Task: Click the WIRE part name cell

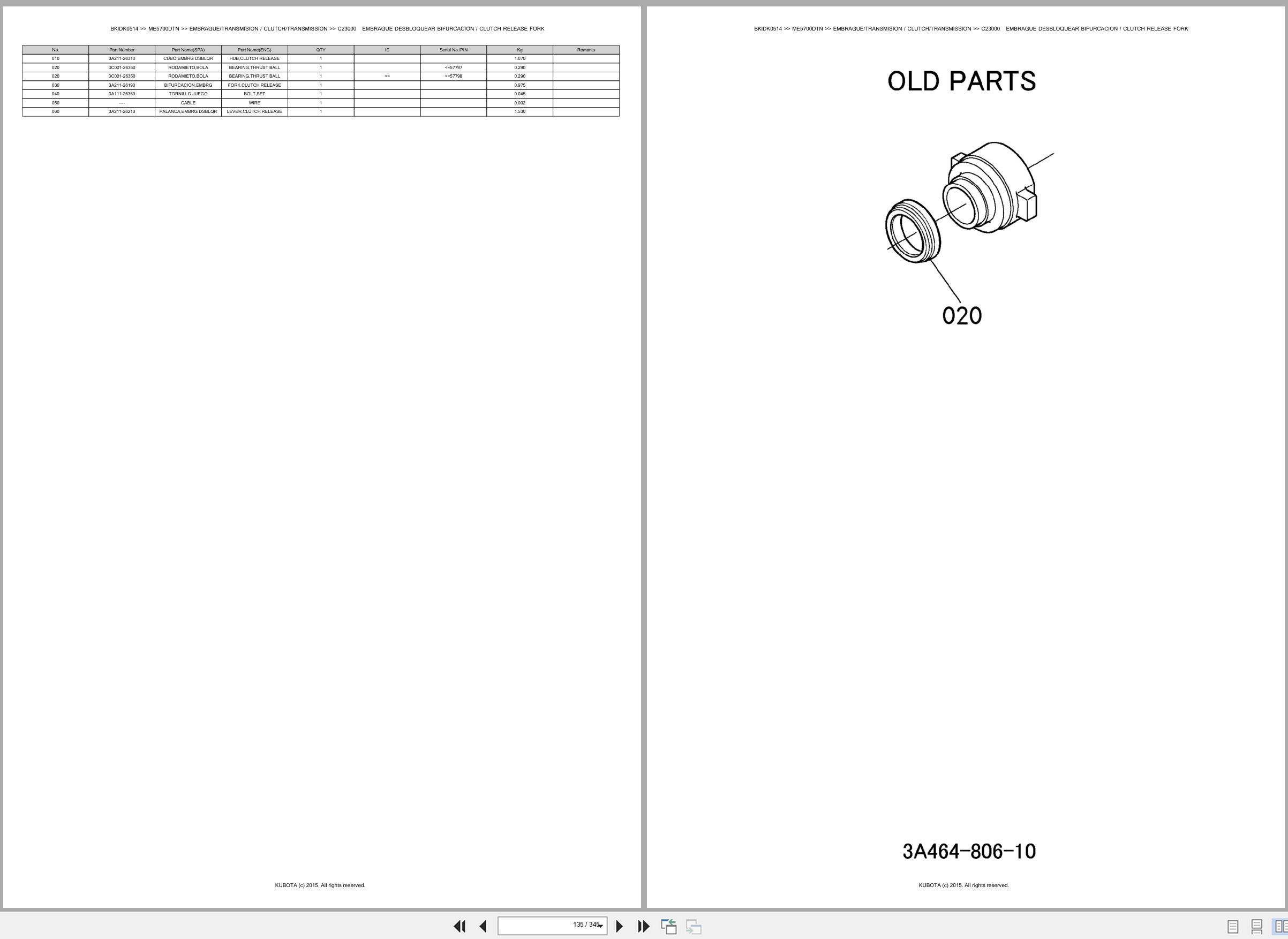Action: pyautogui.click(x=254, y=103)
